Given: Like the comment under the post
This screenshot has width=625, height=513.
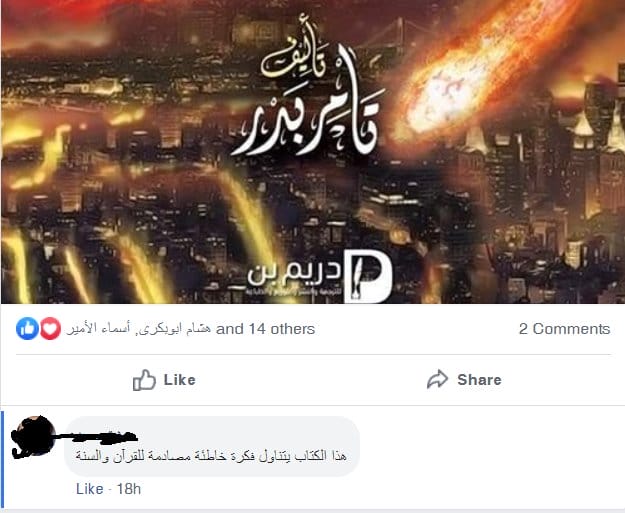Looking at the screenshot, I should click(x=90, y=489).
